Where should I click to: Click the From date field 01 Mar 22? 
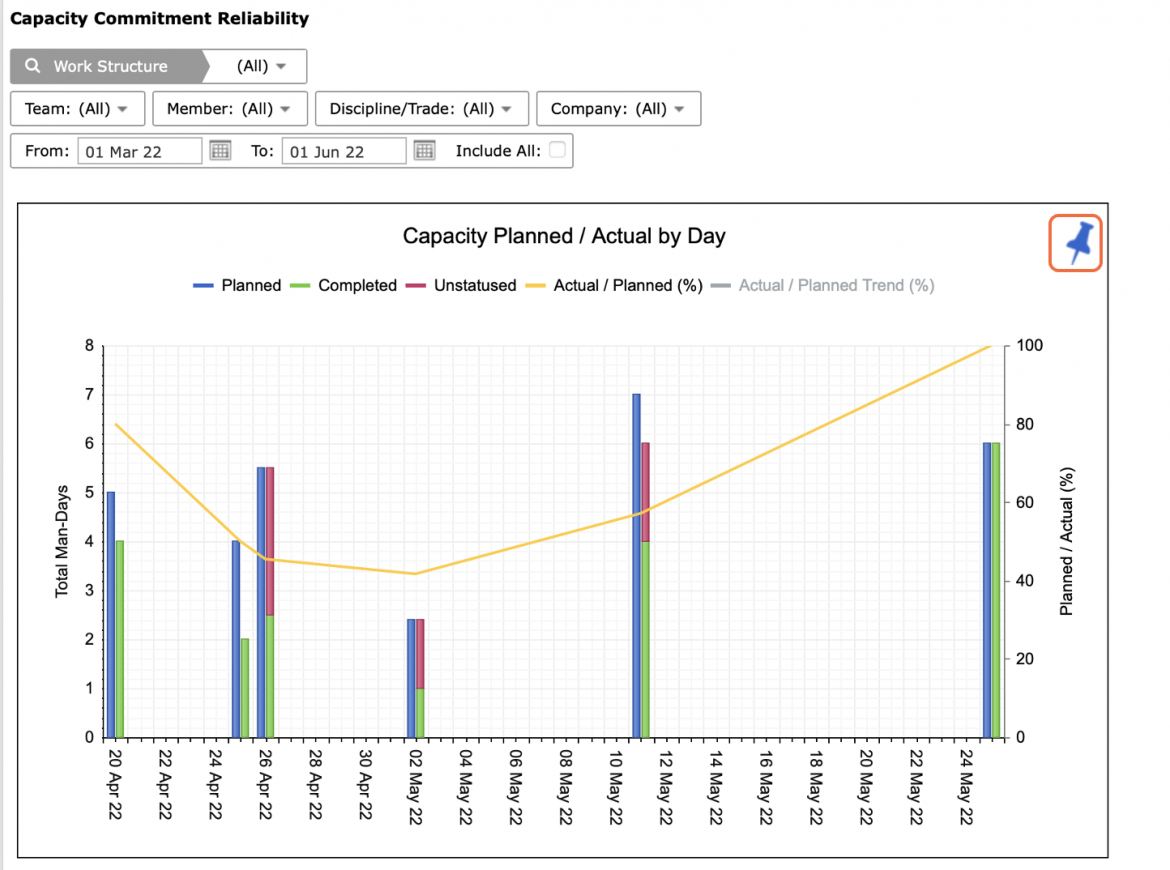tap(140, 151)
